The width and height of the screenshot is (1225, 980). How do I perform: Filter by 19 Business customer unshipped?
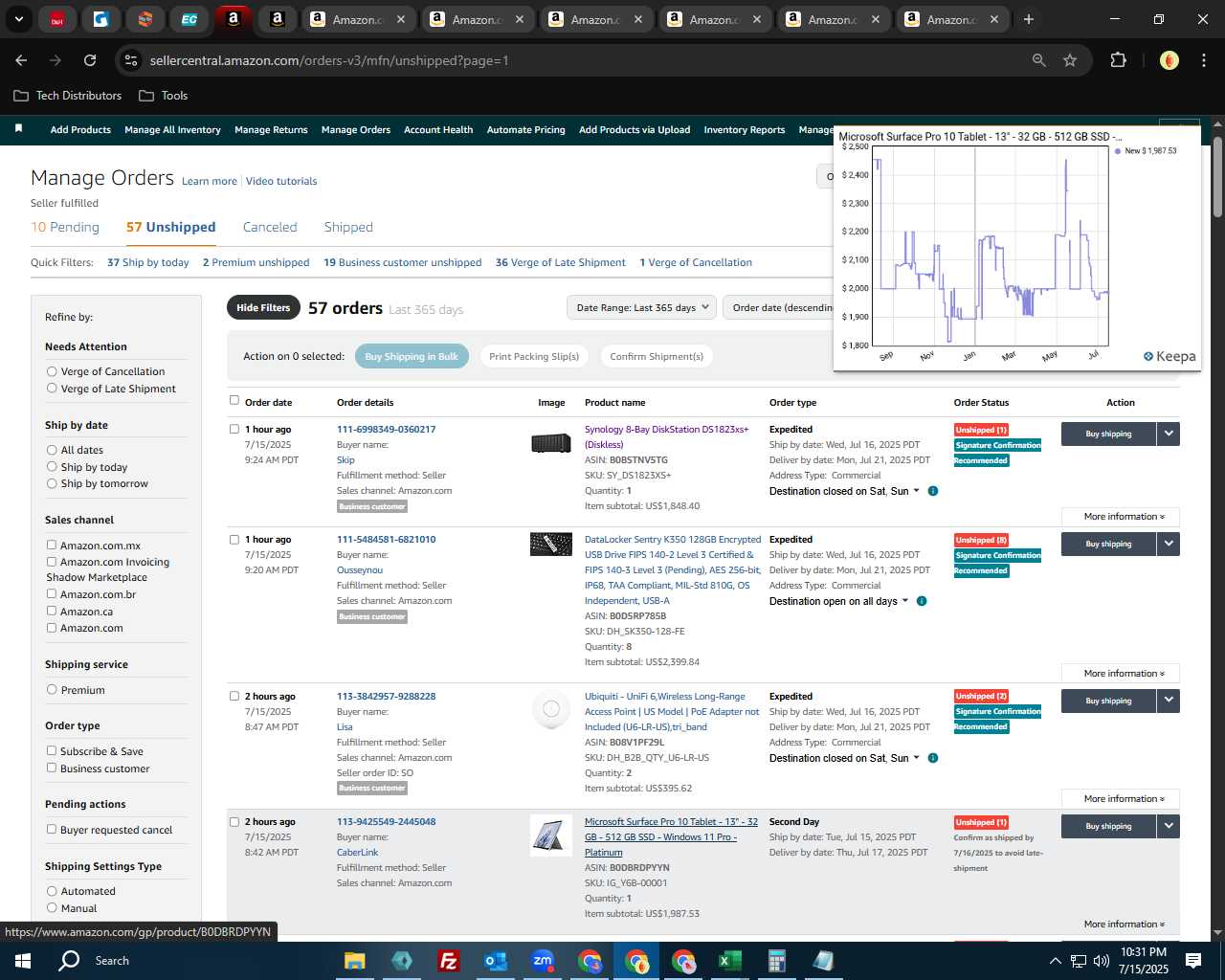[403, 262]
